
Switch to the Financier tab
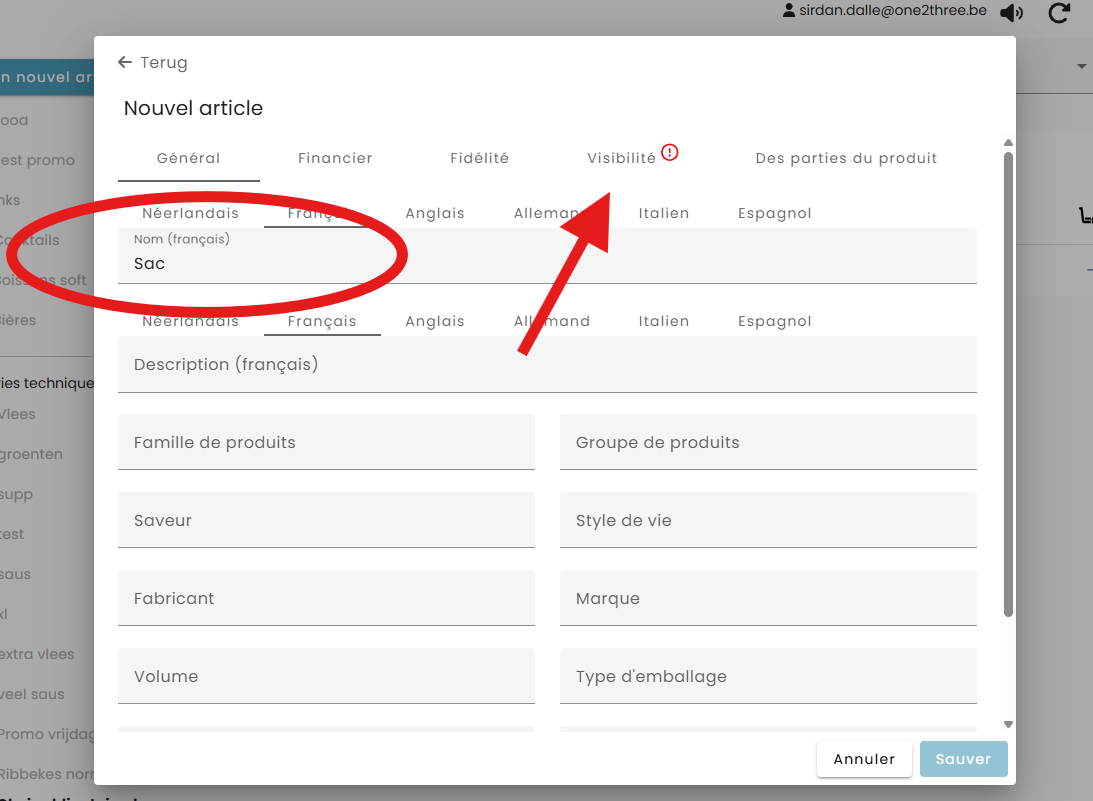335,158
